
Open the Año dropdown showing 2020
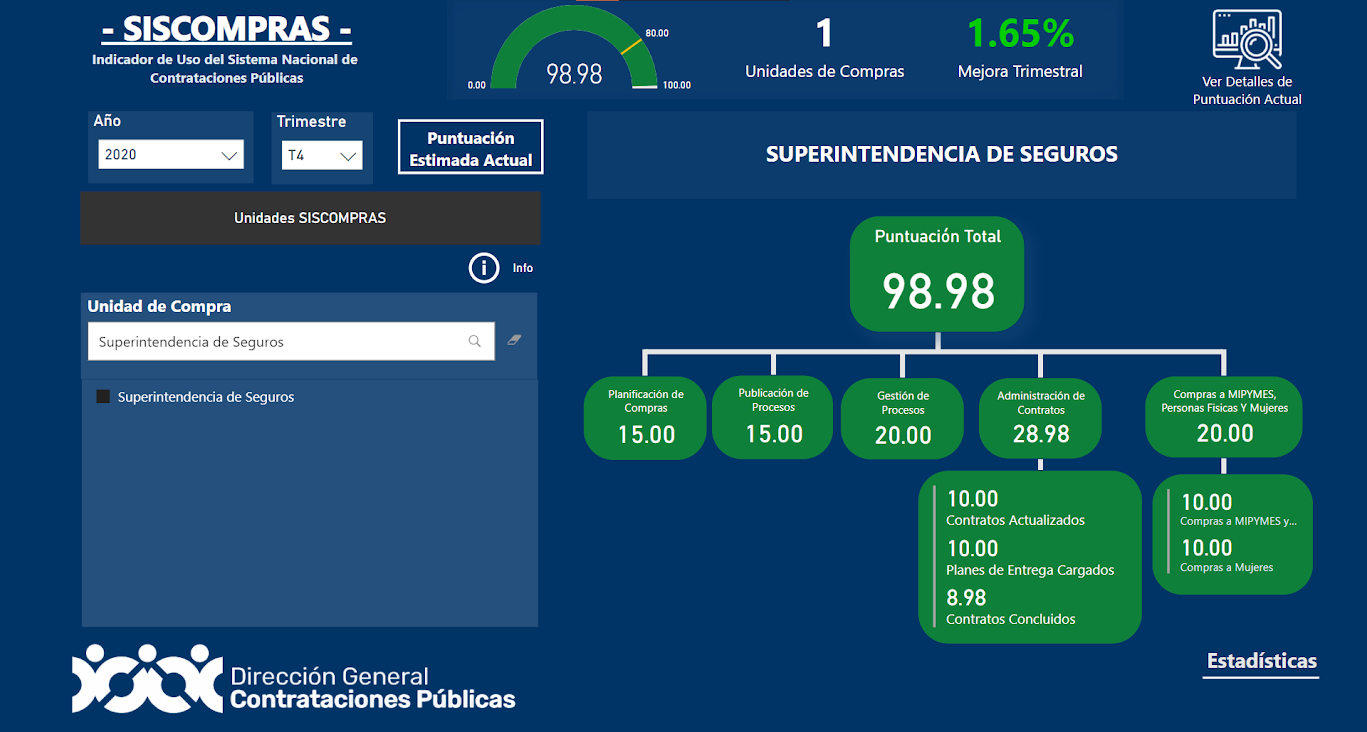tap(170, 154)
